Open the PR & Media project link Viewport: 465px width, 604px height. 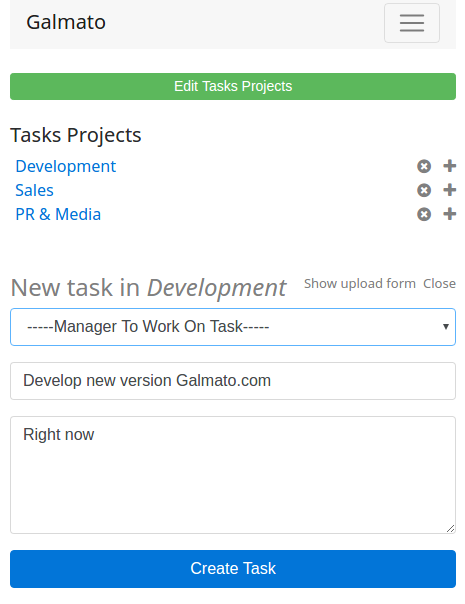coord(58,214)
